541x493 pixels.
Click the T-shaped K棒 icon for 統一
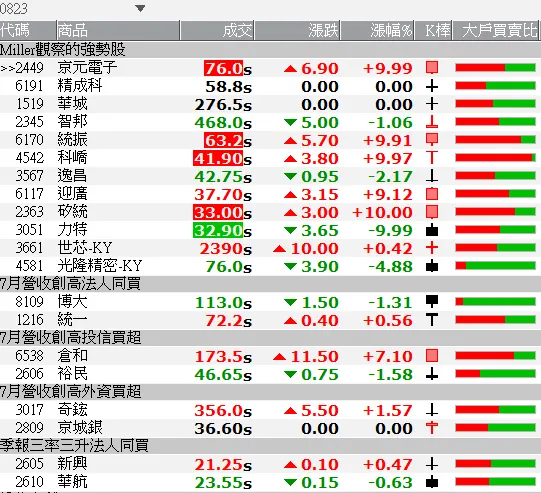coord(432,320)
